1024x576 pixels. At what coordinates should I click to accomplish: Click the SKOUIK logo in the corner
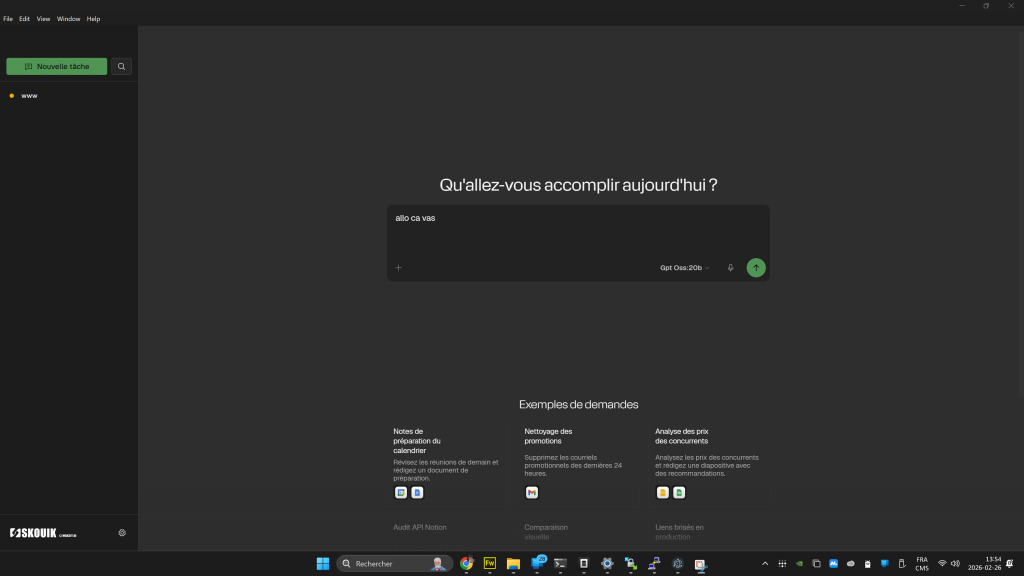point(33,533)
